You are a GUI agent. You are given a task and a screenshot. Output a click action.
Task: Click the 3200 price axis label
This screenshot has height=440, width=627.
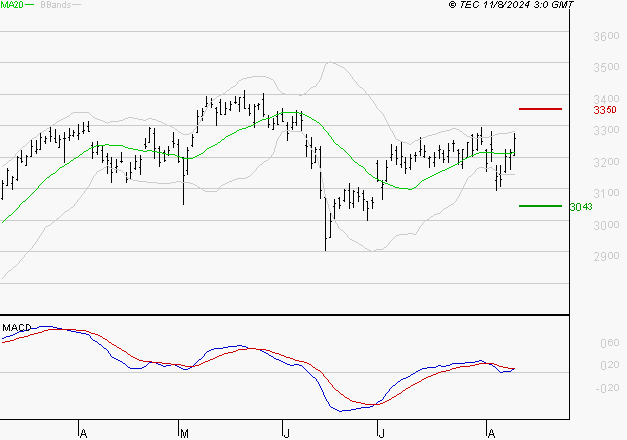point(606,162)
